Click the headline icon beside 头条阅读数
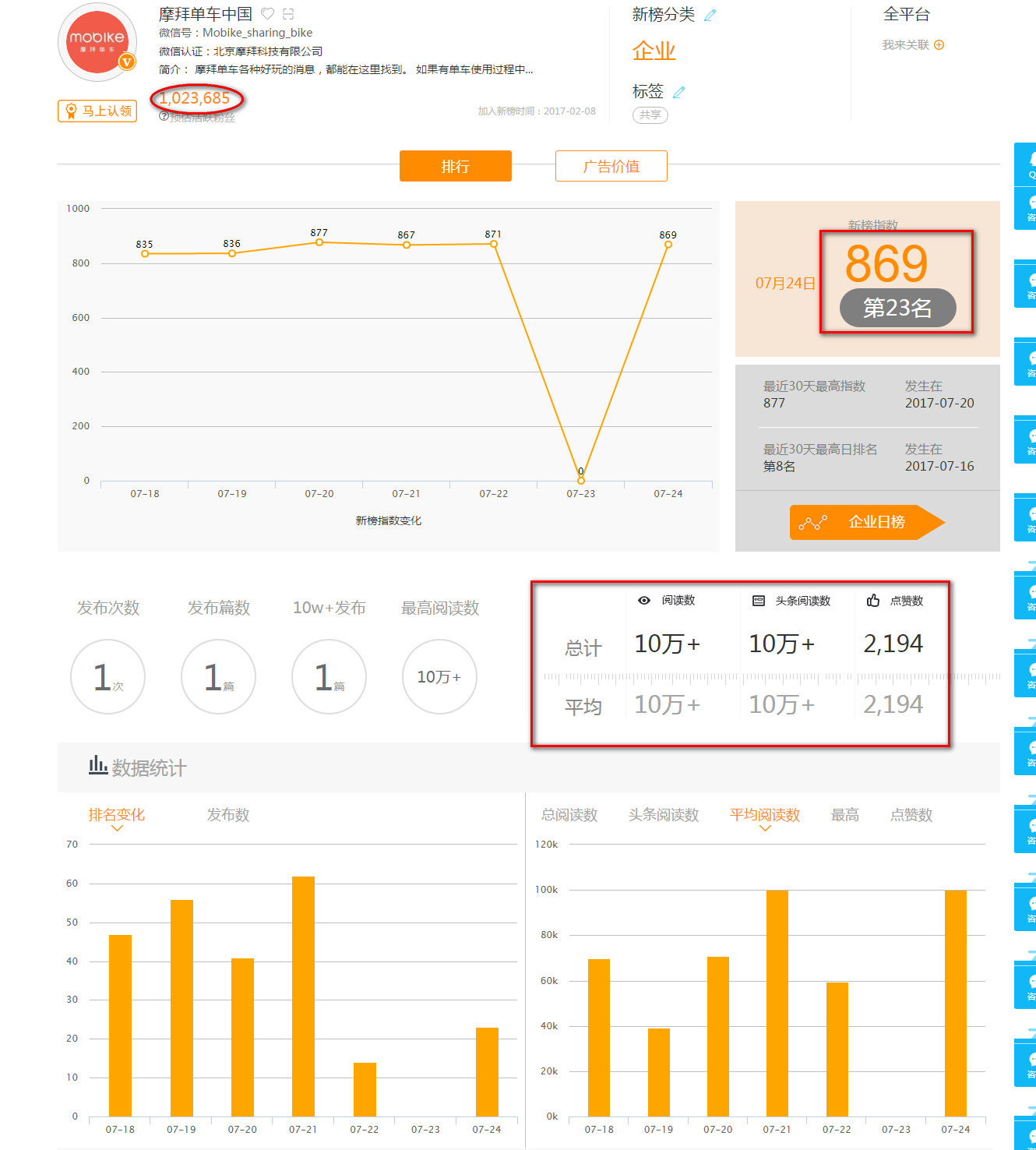Viewport: 1036px width, 1150px height. click(x=759, y=601)
